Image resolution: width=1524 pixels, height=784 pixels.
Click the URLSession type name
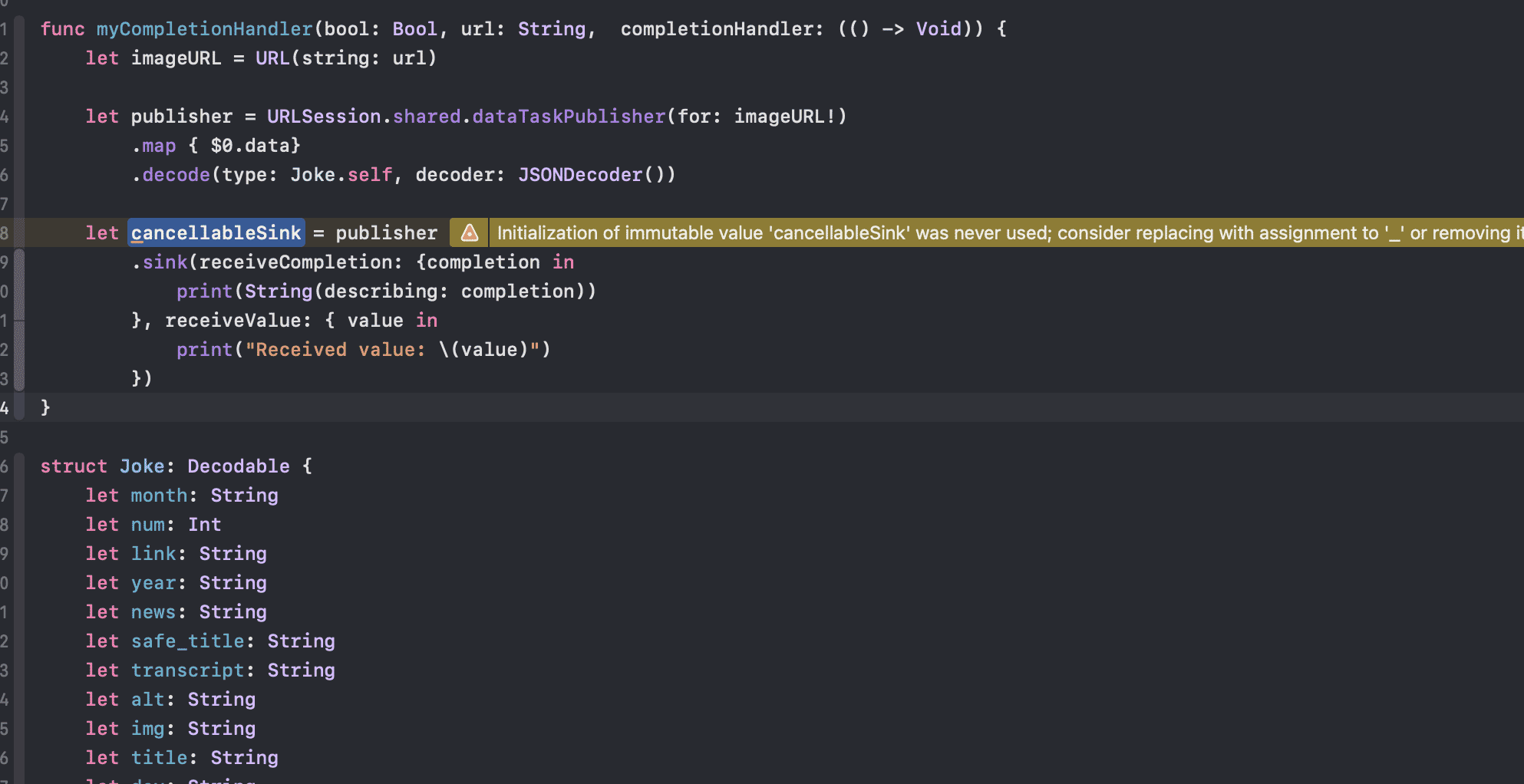323,117
